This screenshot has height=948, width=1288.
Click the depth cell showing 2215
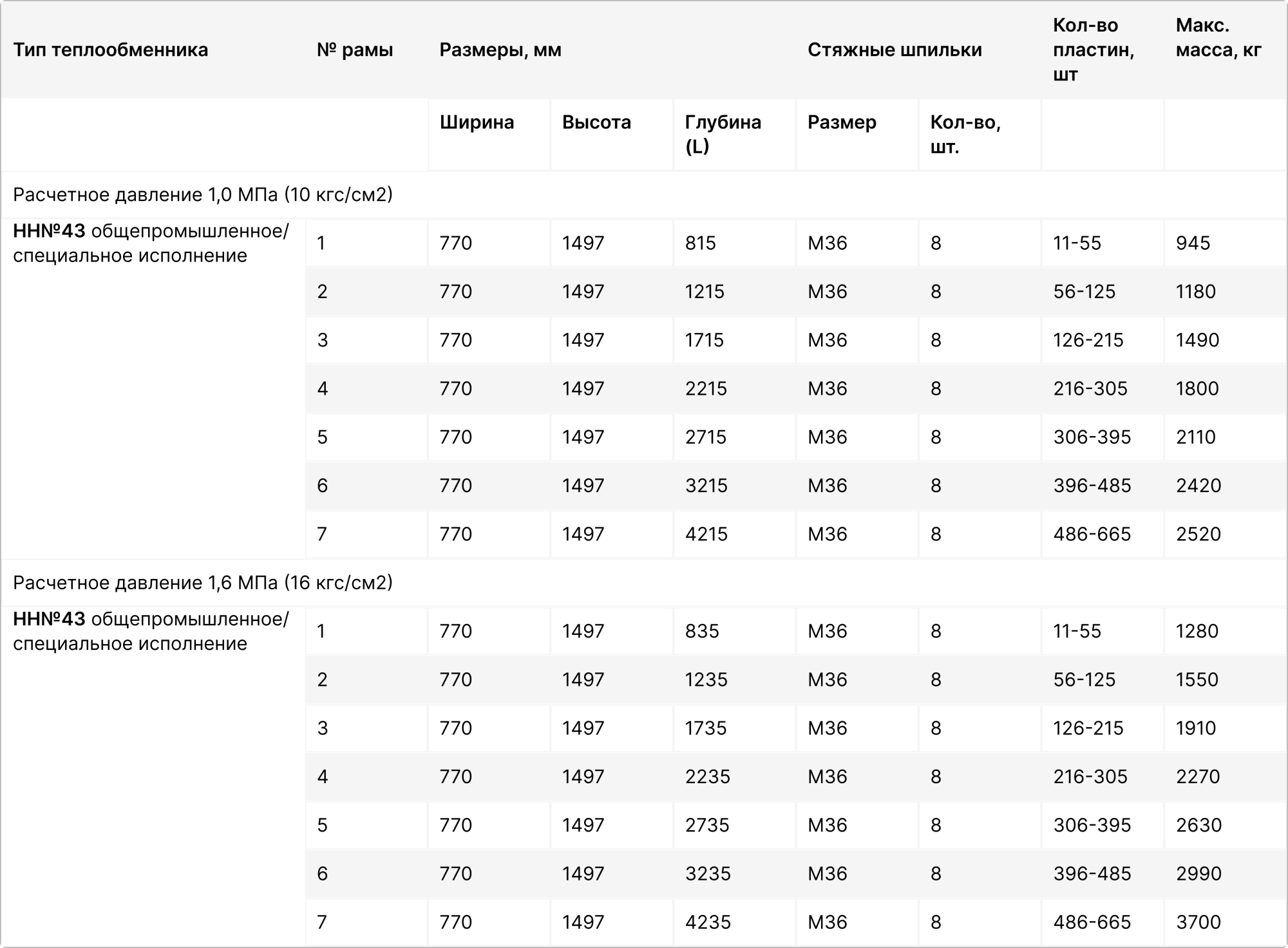pyautogui.click(x=706, y=389)
